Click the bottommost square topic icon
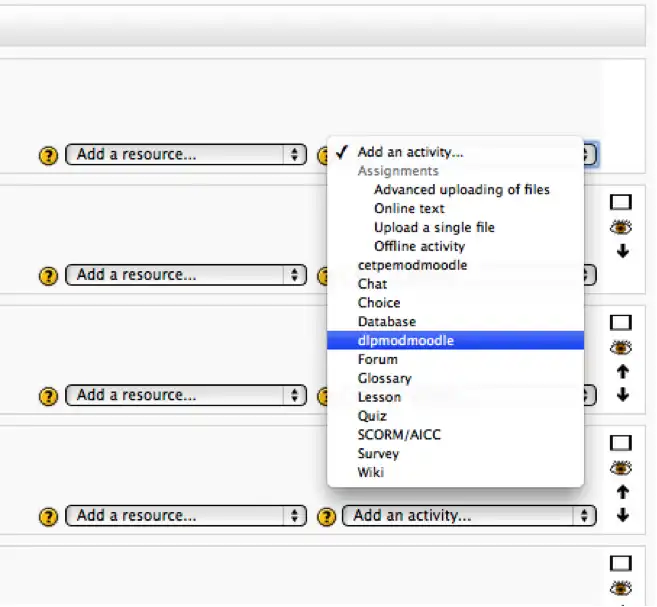Viewport: 657px width, 607px height. (x=621, y=564)
